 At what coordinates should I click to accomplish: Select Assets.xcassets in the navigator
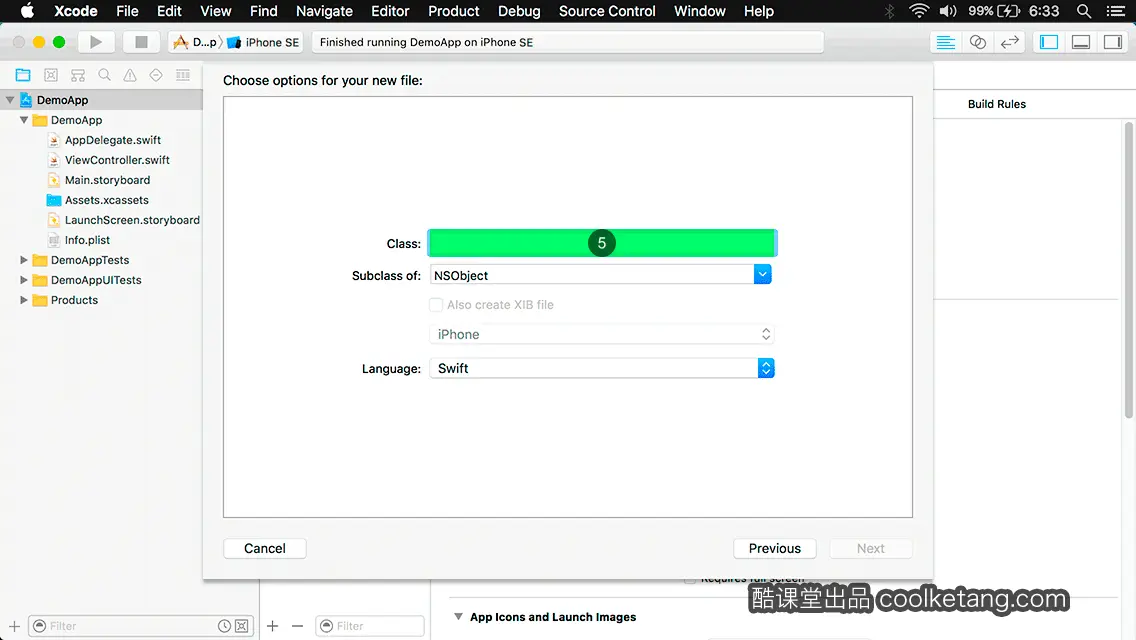pyautogui.click(x=106, y=199)
